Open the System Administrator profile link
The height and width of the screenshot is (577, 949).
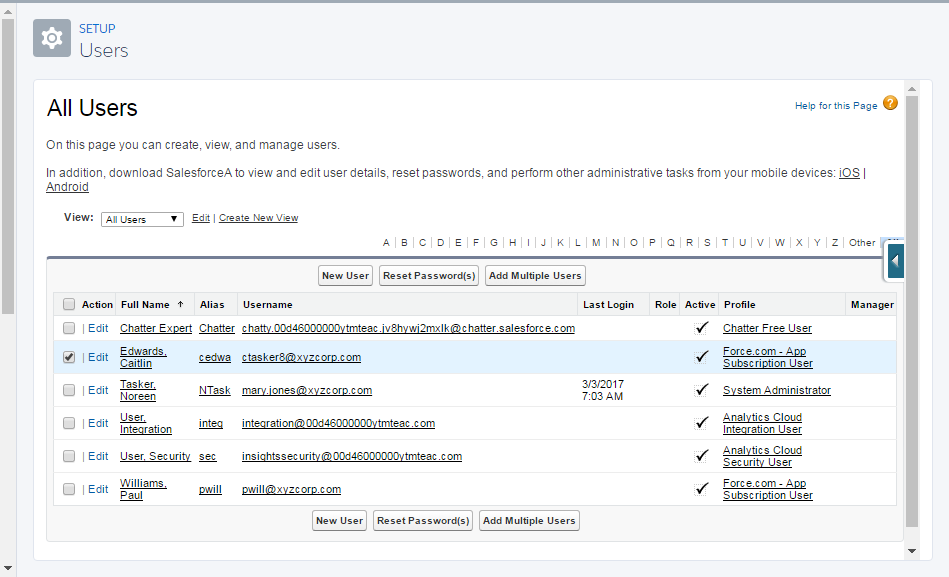click(x=777, y=389)
